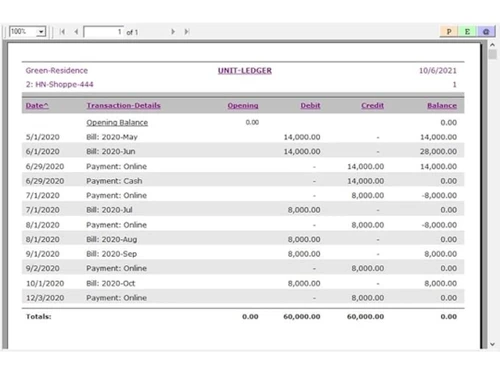Open the 100% zoom dropdown
This screenshot has width=500, height=375.
click(x=41, y=32)
